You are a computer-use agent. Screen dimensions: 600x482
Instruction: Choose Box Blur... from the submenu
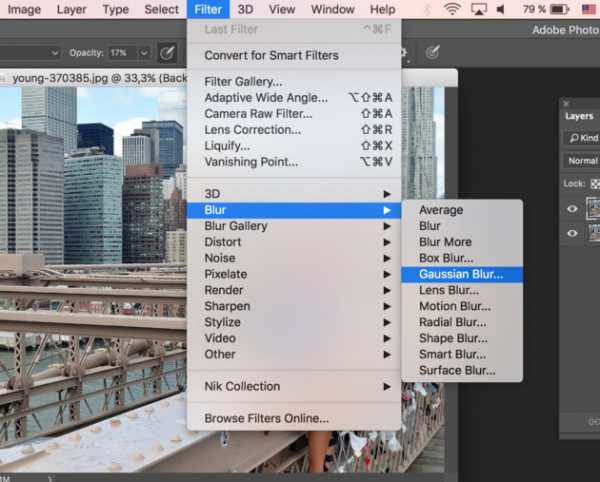(x=462, y=258)
